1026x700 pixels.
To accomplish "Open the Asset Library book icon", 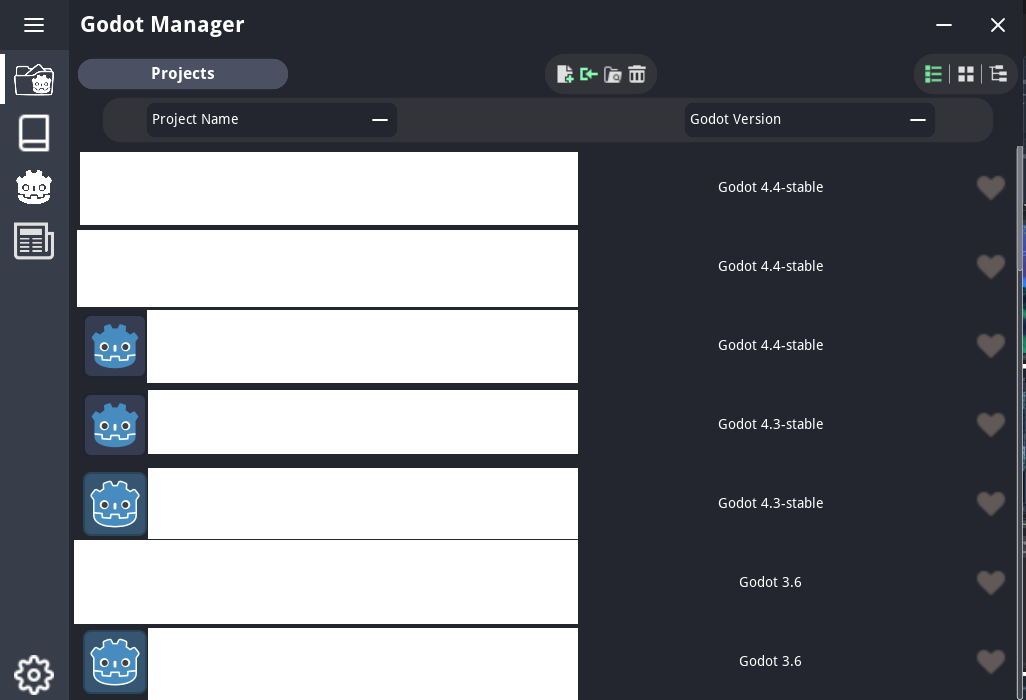I will tap(34, 133).
